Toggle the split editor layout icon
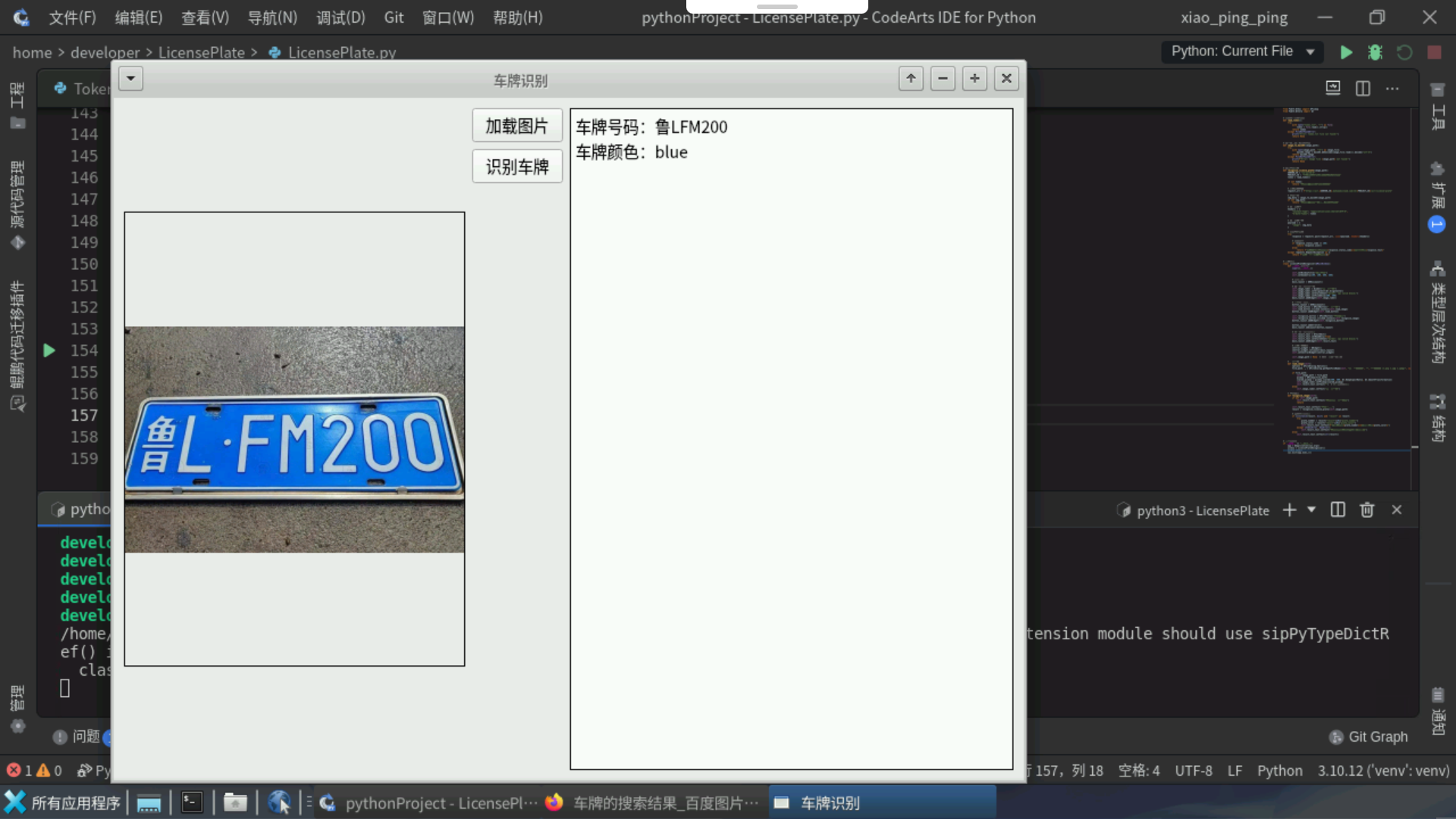 1363,88
